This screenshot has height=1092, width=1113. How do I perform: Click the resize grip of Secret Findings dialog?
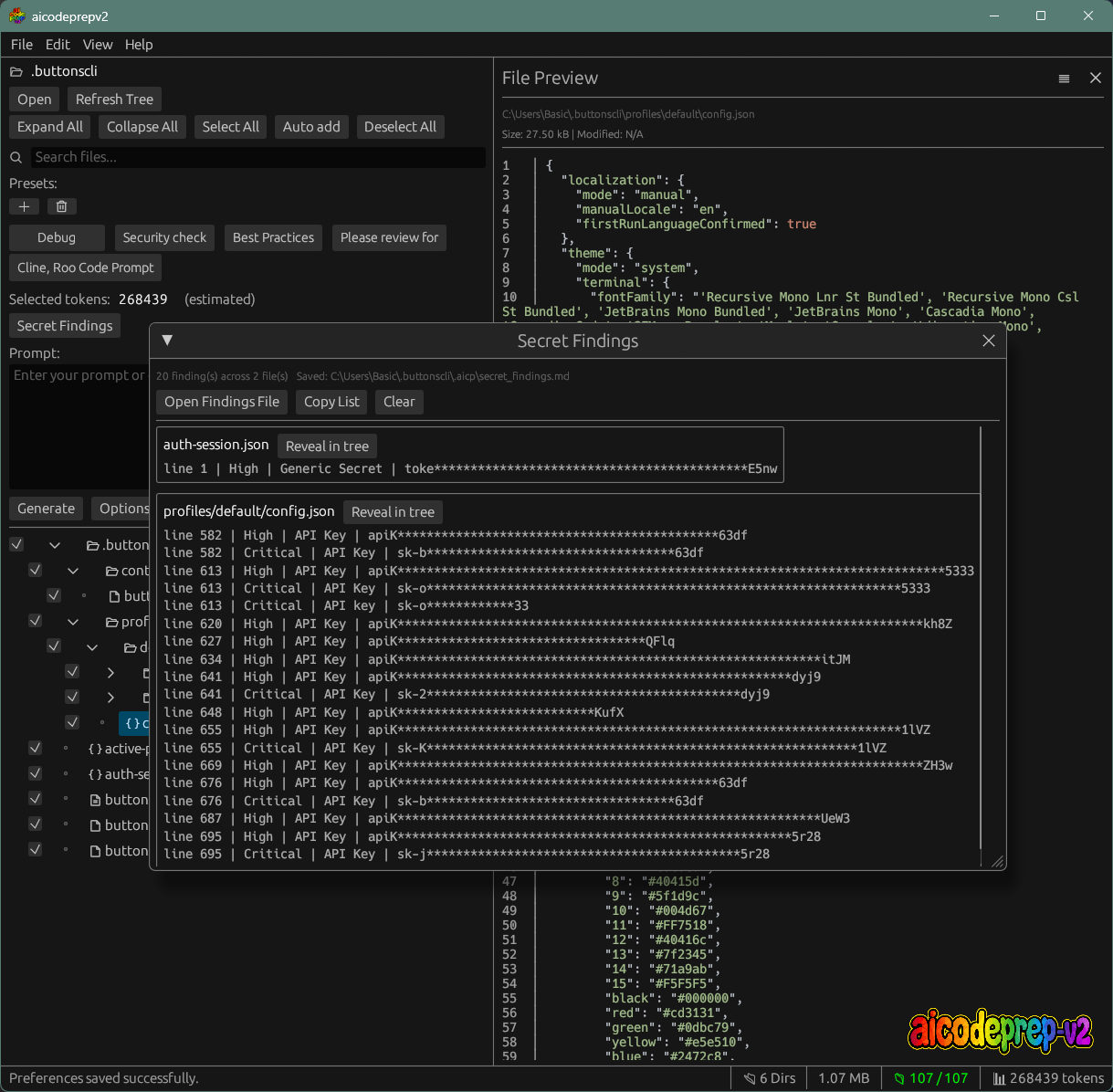[x=997, y=861]
